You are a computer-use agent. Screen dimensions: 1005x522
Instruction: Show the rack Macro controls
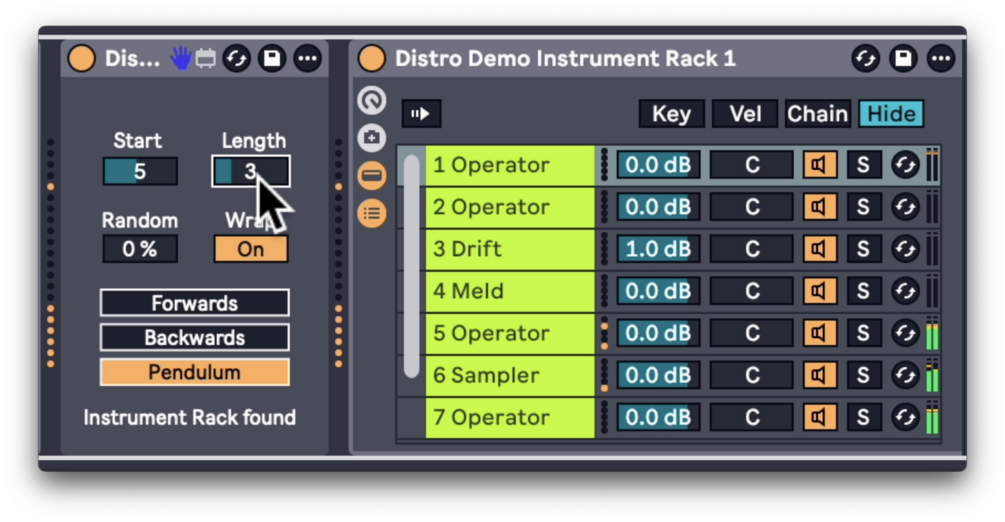coord(372,100)
